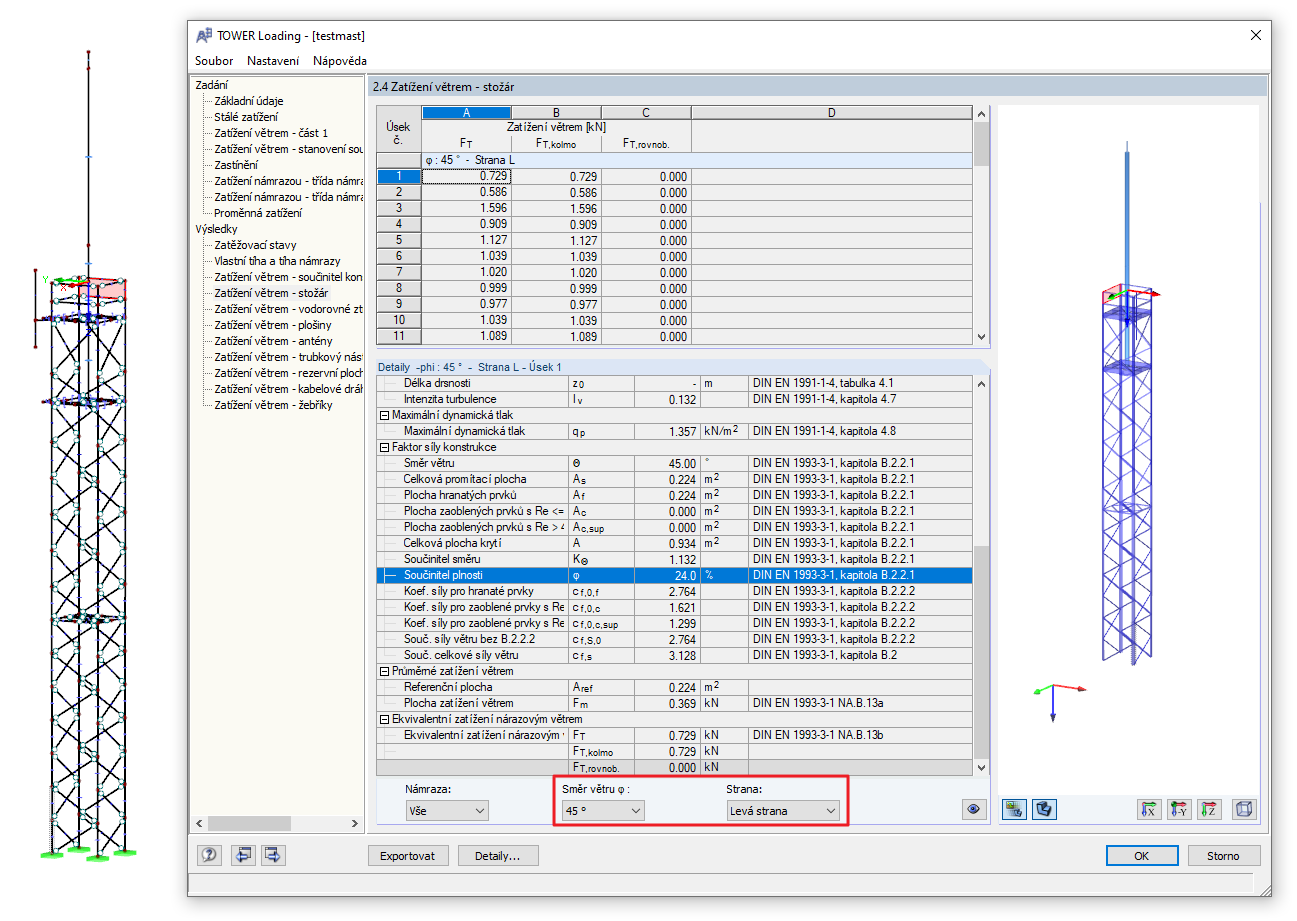
Task: Select Základní údaje in navigator
Action: point(248,101)
